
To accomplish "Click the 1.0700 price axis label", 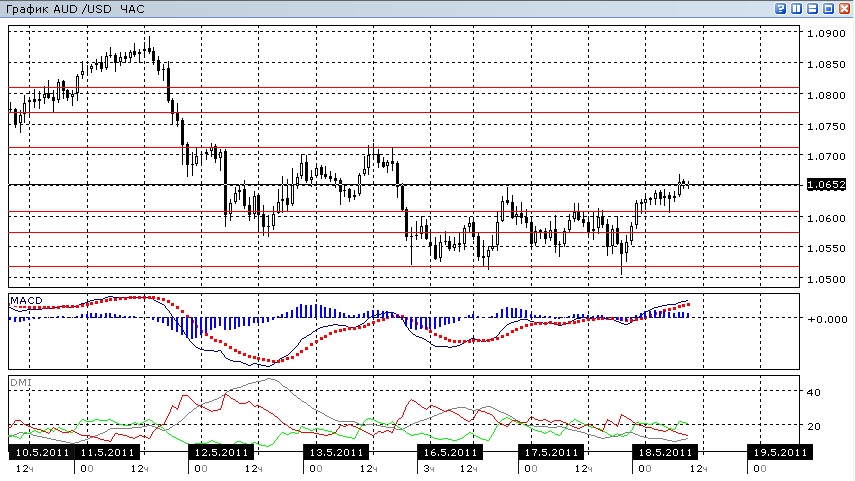I will 826,157.
